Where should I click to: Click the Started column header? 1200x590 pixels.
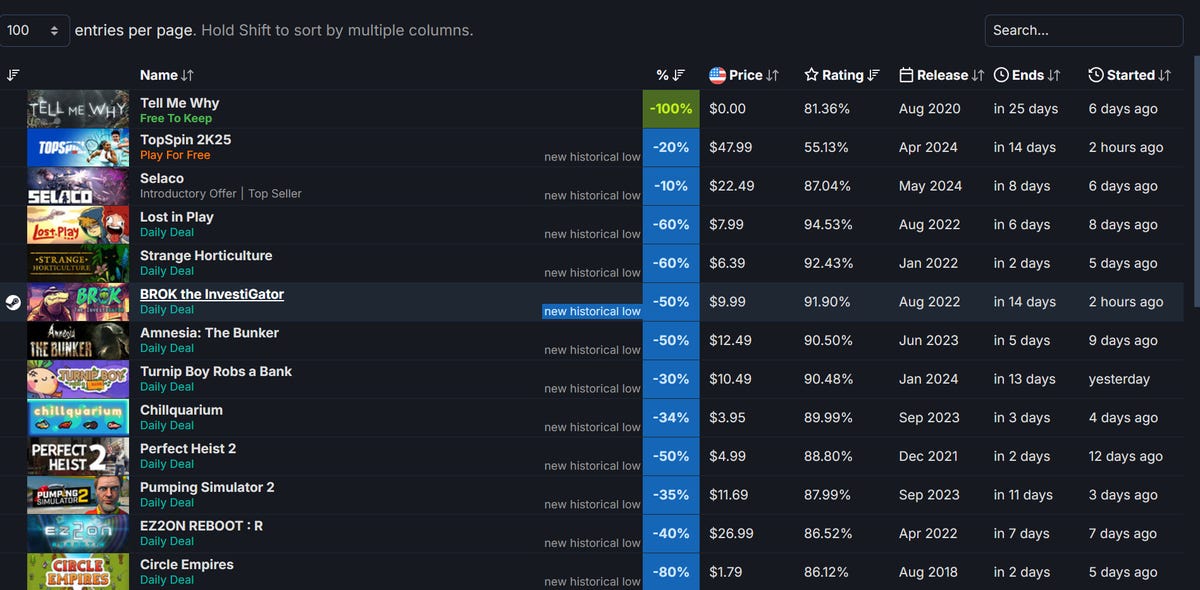[x=1129, y=74]
